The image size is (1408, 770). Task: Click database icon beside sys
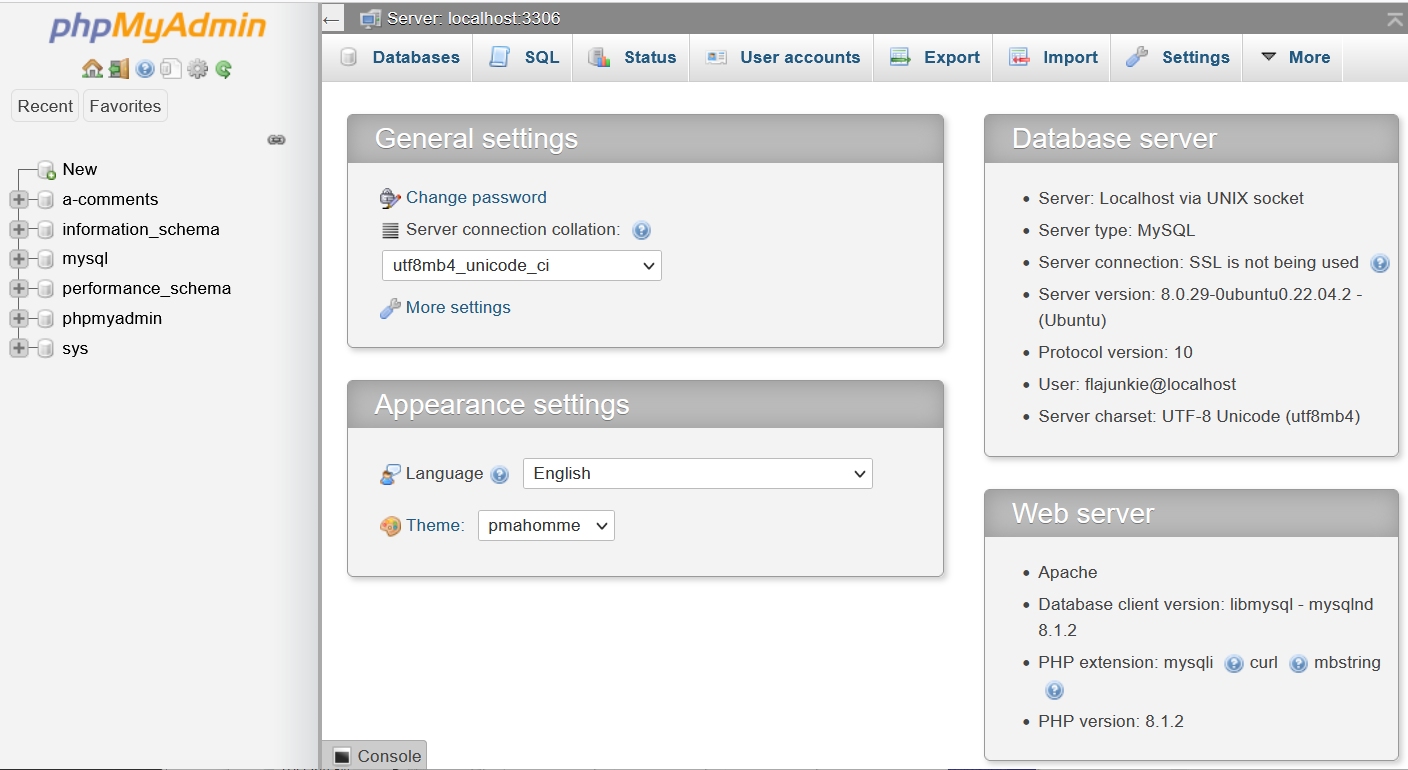45,349
